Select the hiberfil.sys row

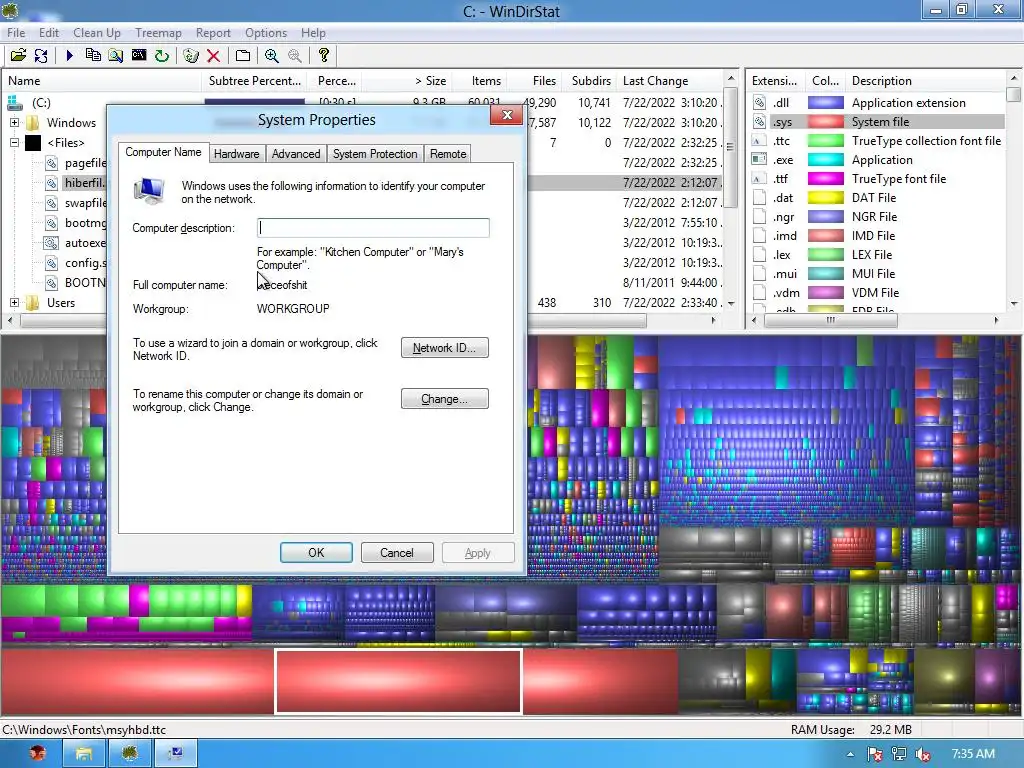tap(84, 183)
